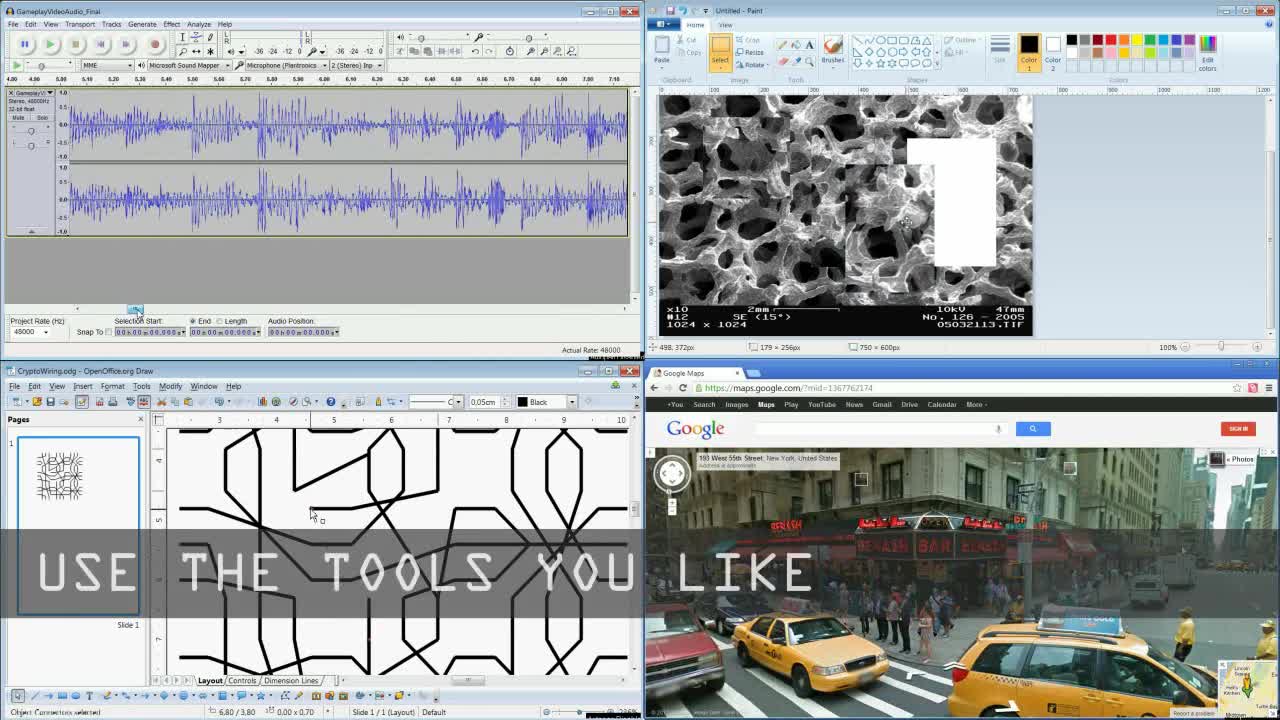Screen dimensions: 1280x720
Task: Click the Save icon in OpenOffice Draw
Action: [x=50, y=402]
